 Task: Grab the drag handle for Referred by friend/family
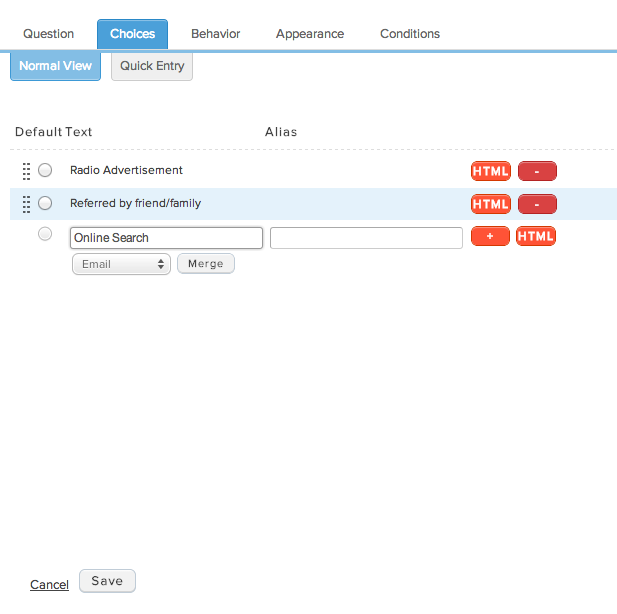click(x=26, y=204)
